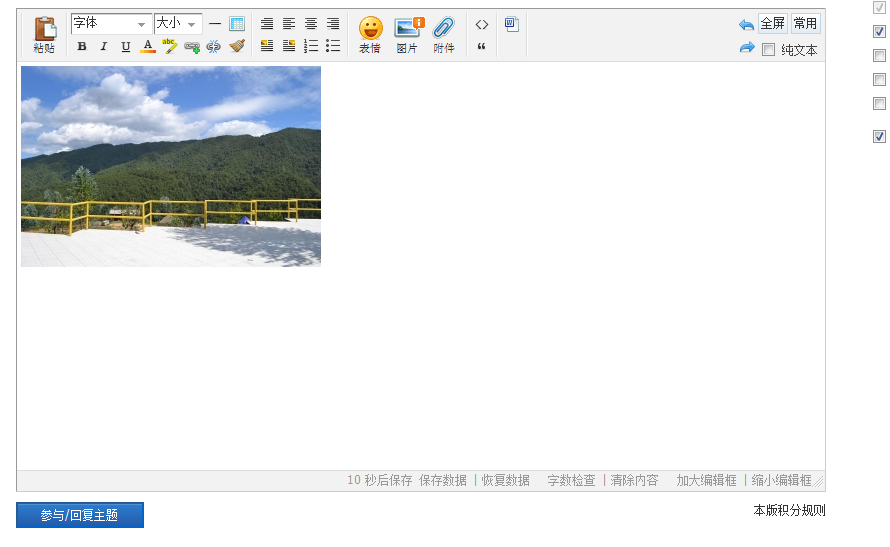The width and height of the screenshot is (890, 547).
Task: Switch to 全屏 fullscreen mode
Action: pos(773,24)
